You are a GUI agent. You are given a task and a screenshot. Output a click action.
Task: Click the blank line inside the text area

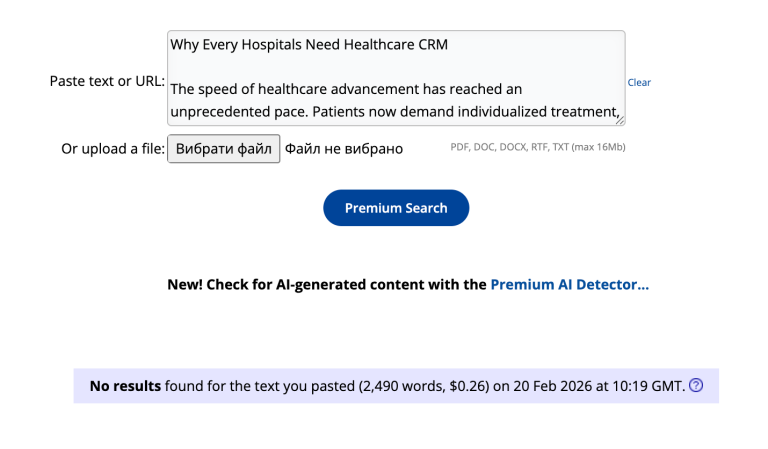(396, 66)
